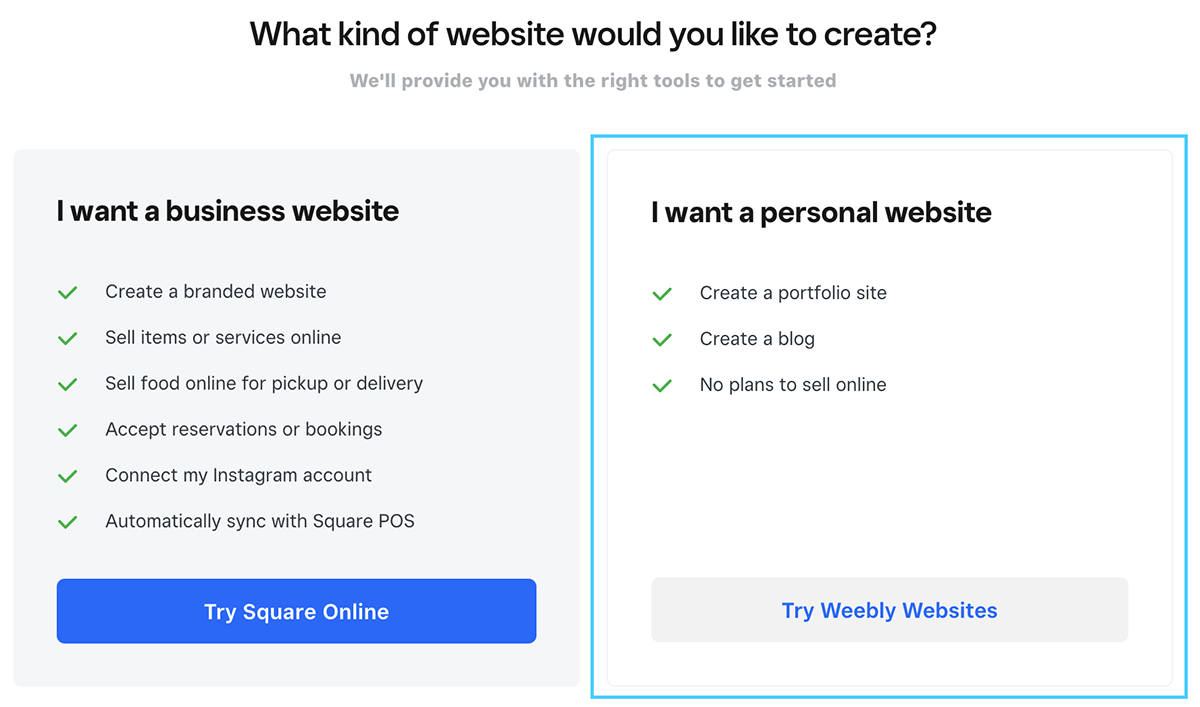The width and height of the screenshot is (1200, 707).
Task: Select checkmark next to Square POS sync
Action: (x=68, y=523)
